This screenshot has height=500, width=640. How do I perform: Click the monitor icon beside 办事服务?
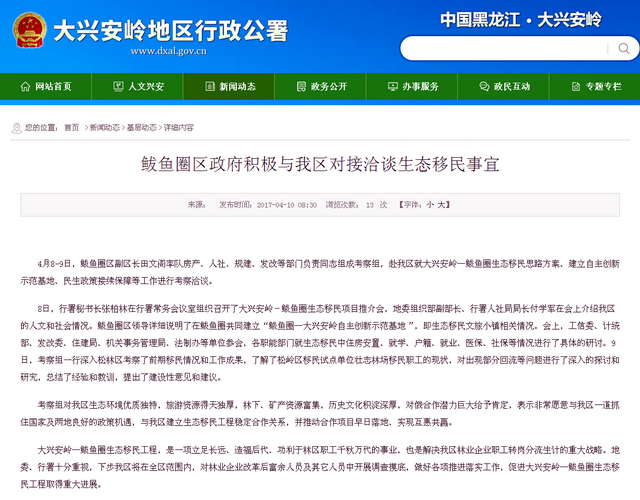(393, 87)
